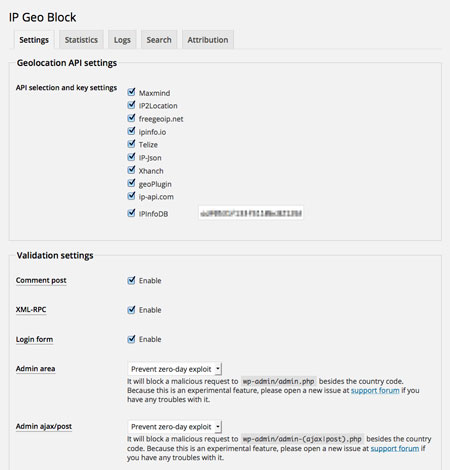Disable Comment post validation checkbox
Screen dimensions: 450x470
coord(131,280)
